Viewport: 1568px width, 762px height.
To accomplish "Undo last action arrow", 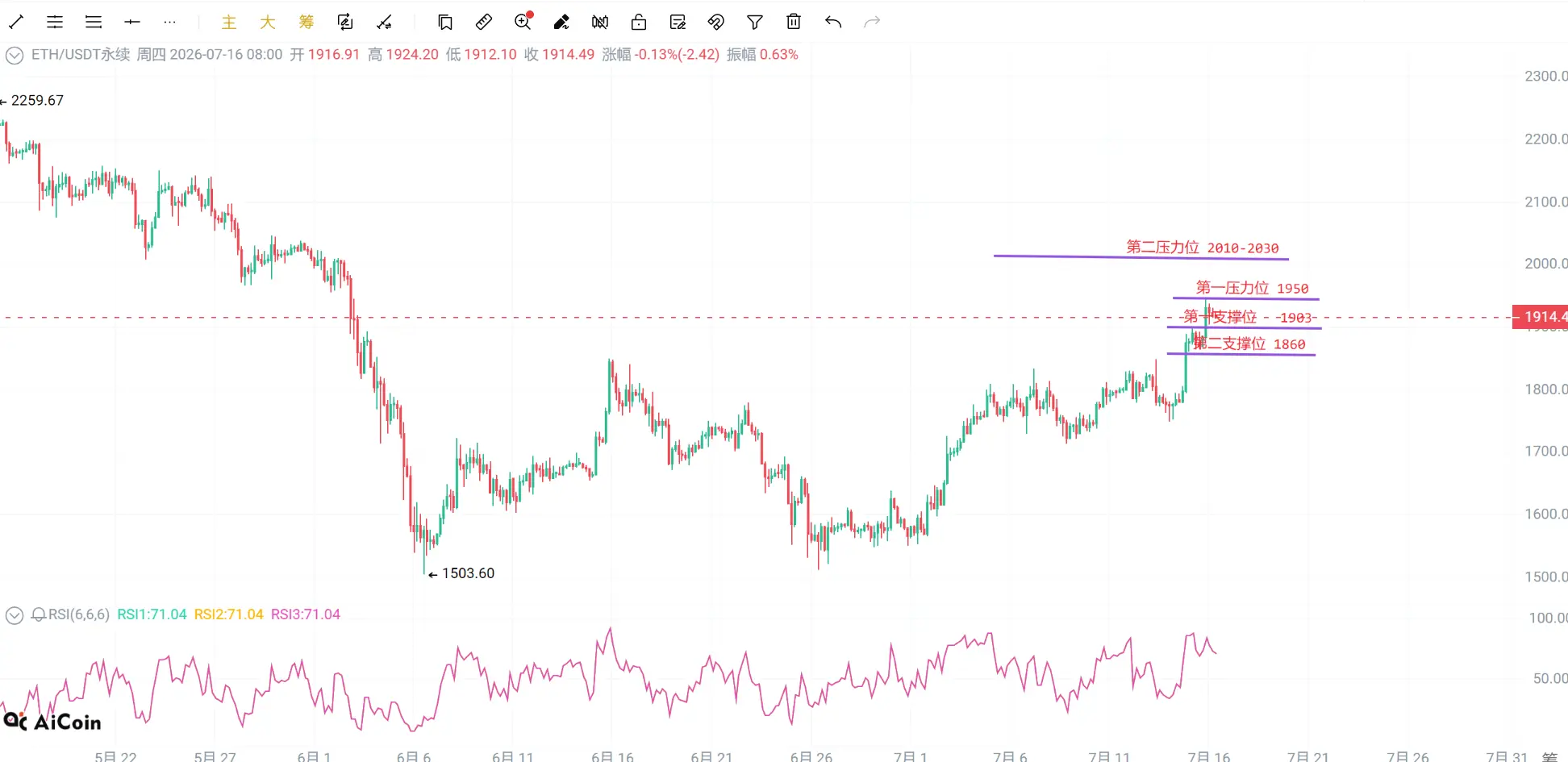I will click(833, 22).
